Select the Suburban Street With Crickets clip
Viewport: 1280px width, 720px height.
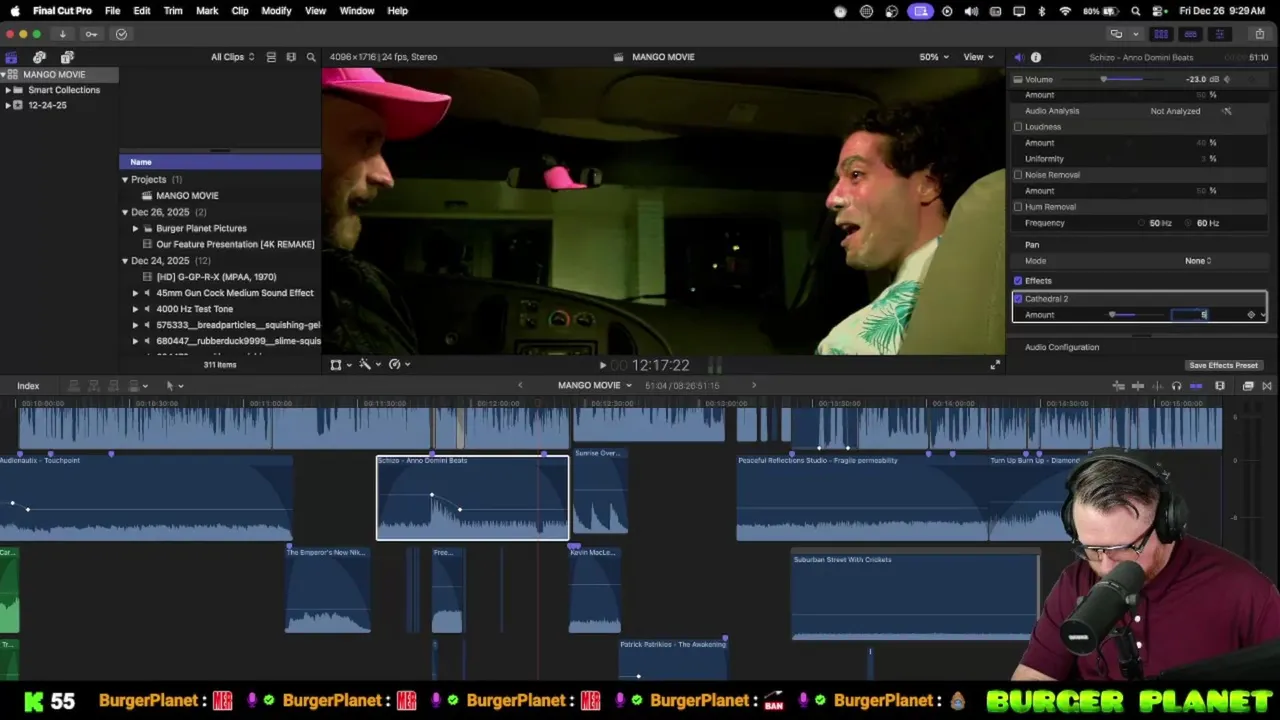[915, 595]
